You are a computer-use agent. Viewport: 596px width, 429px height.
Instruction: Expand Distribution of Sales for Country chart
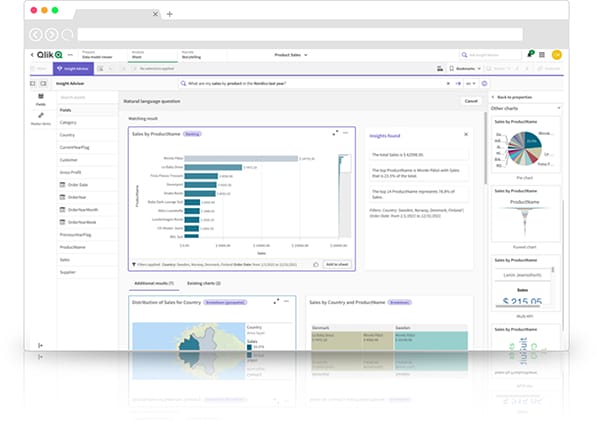tap(276, 301)
